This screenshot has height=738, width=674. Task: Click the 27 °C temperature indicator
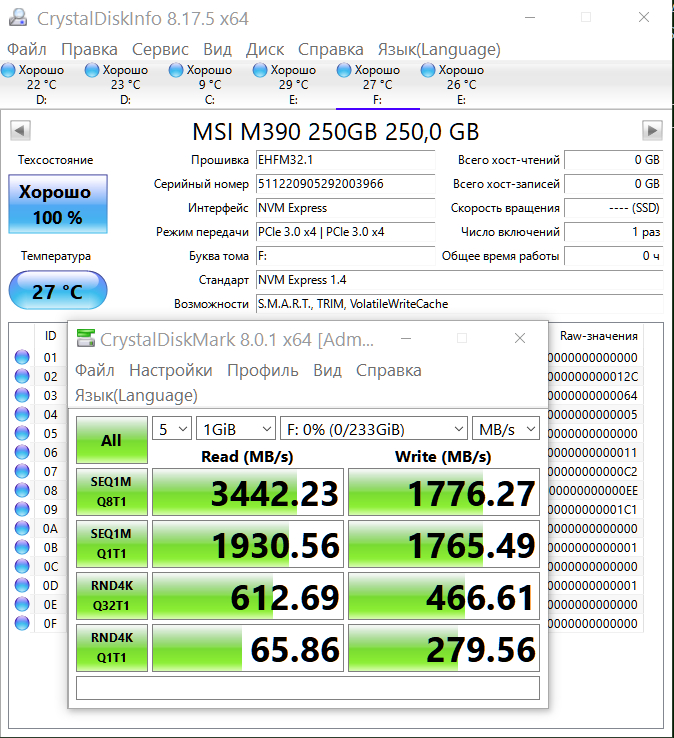click(x=58, y=290)
